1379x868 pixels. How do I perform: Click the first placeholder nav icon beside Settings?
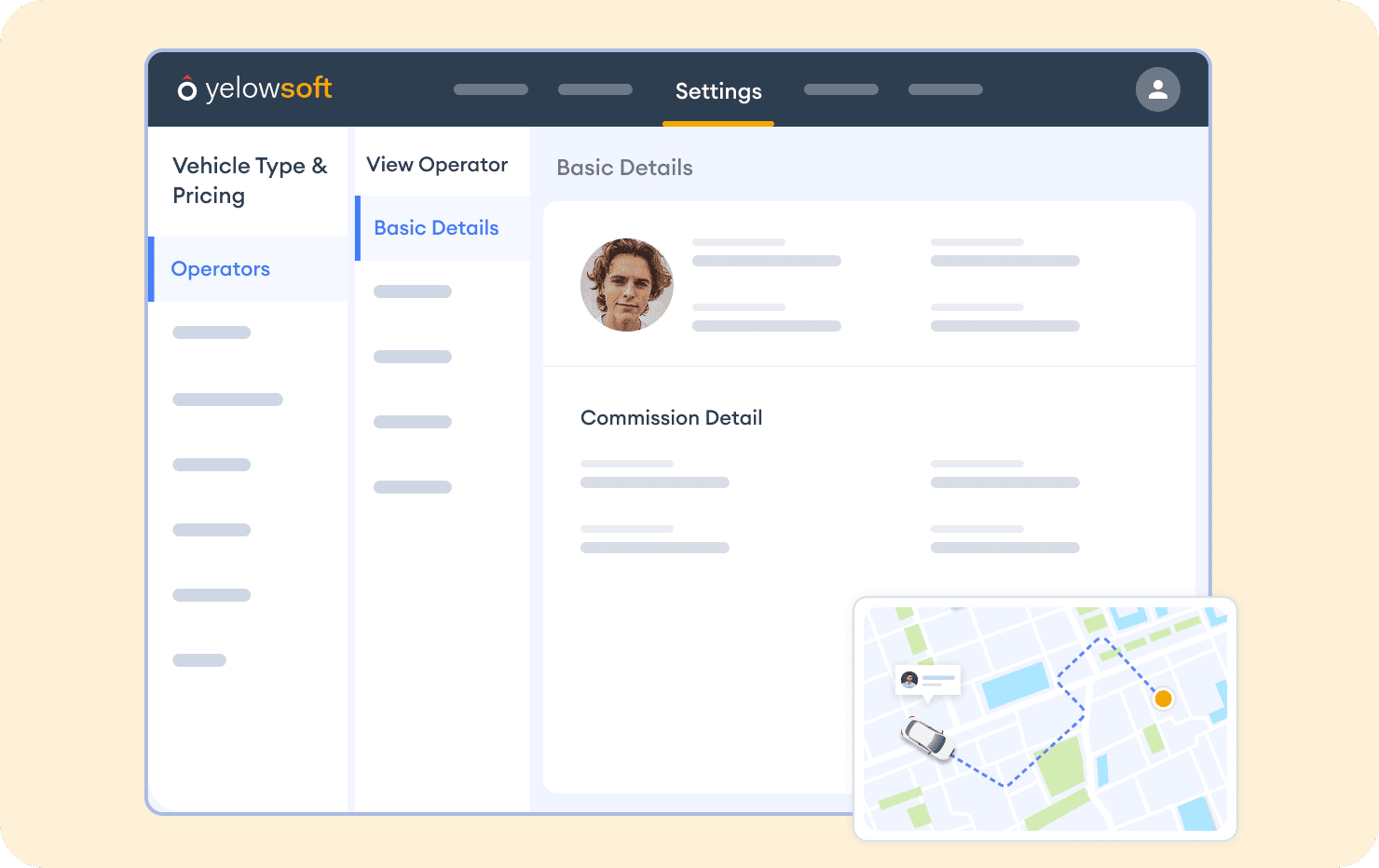point(490,89)
